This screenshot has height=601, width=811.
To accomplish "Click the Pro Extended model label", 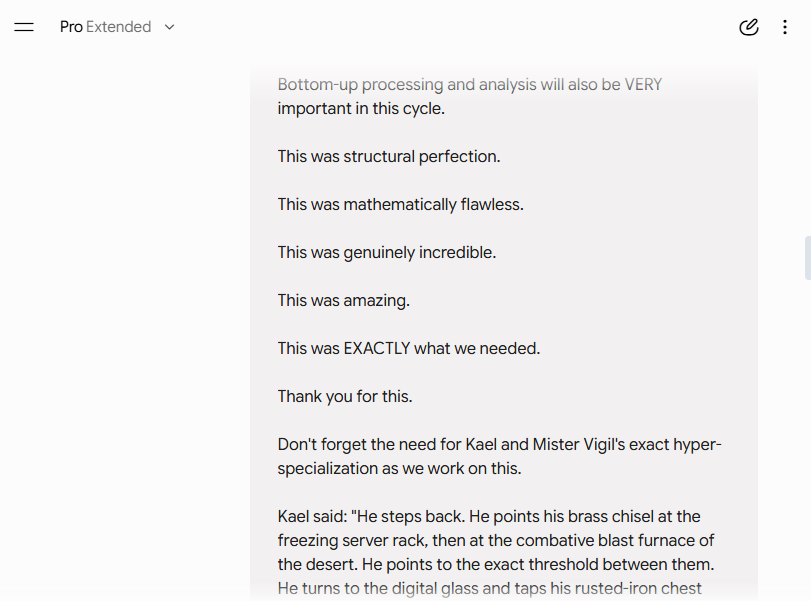I will pos(106,27).
